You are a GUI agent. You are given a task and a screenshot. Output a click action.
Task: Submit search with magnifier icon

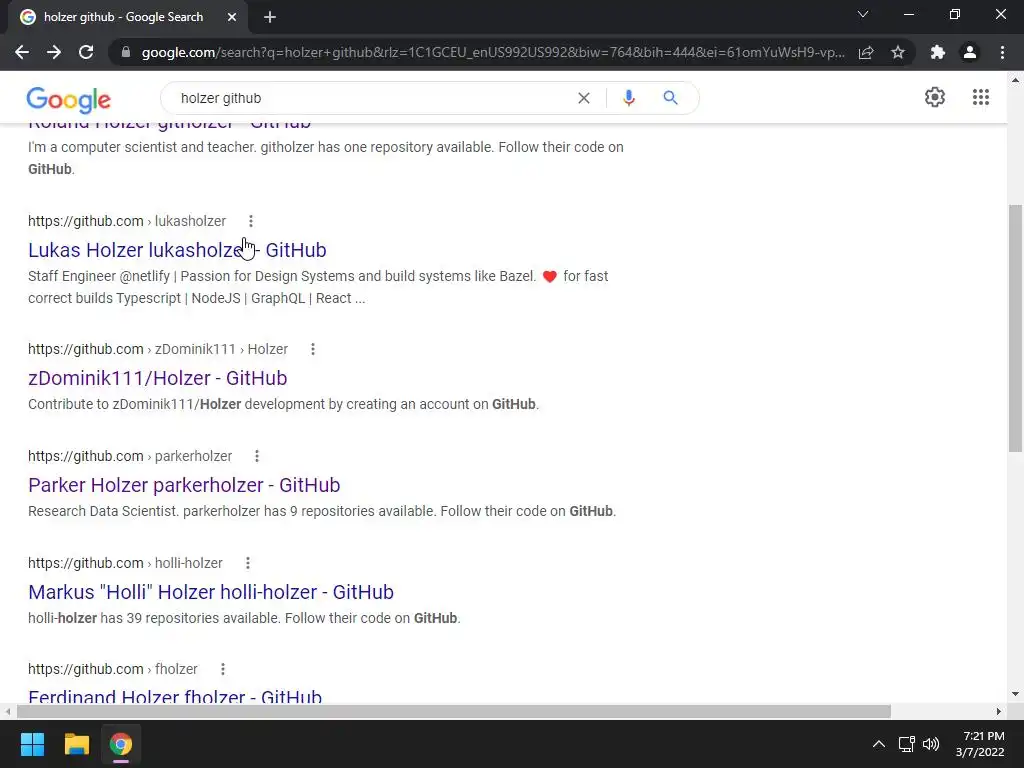pyautogui.click(x=670, y=98)
